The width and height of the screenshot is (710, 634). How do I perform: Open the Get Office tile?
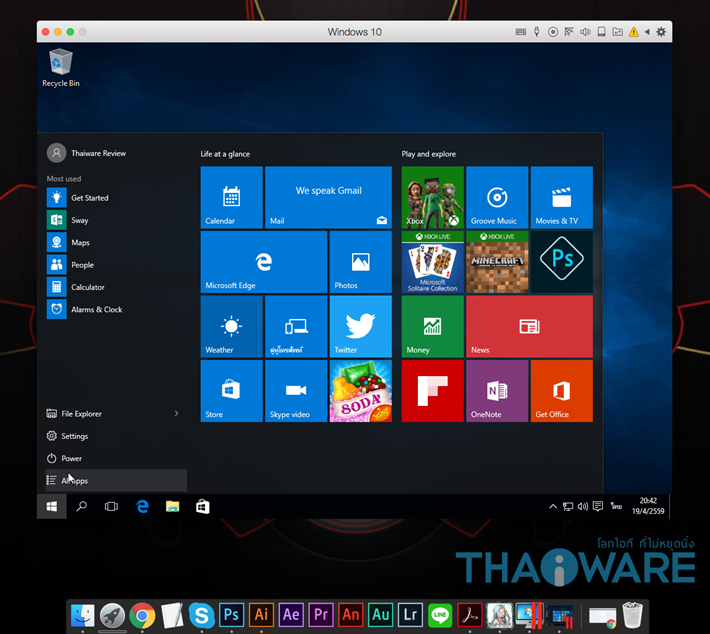(561, 391)
